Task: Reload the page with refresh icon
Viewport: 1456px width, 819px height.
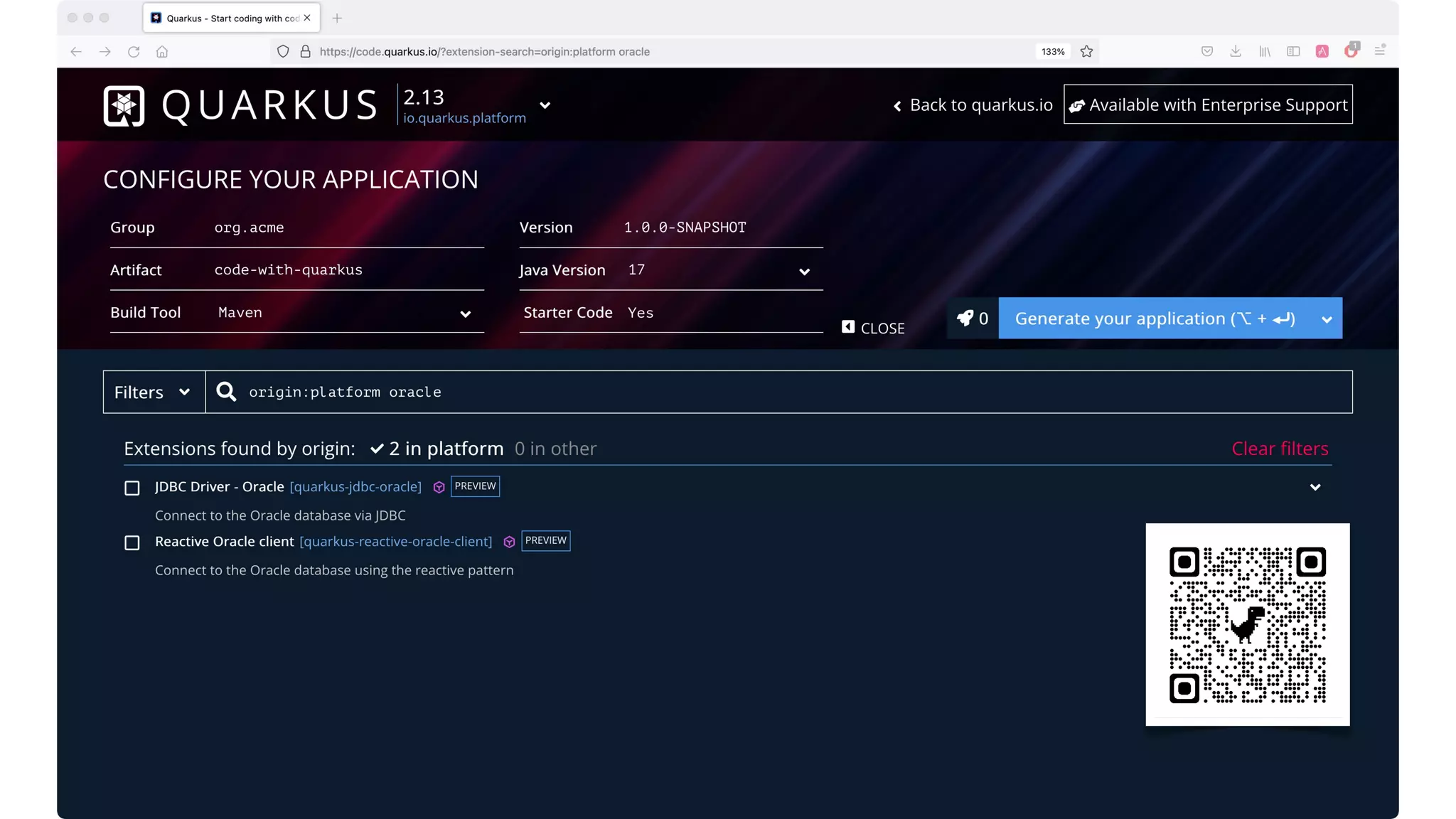Action: click(134, 52)
